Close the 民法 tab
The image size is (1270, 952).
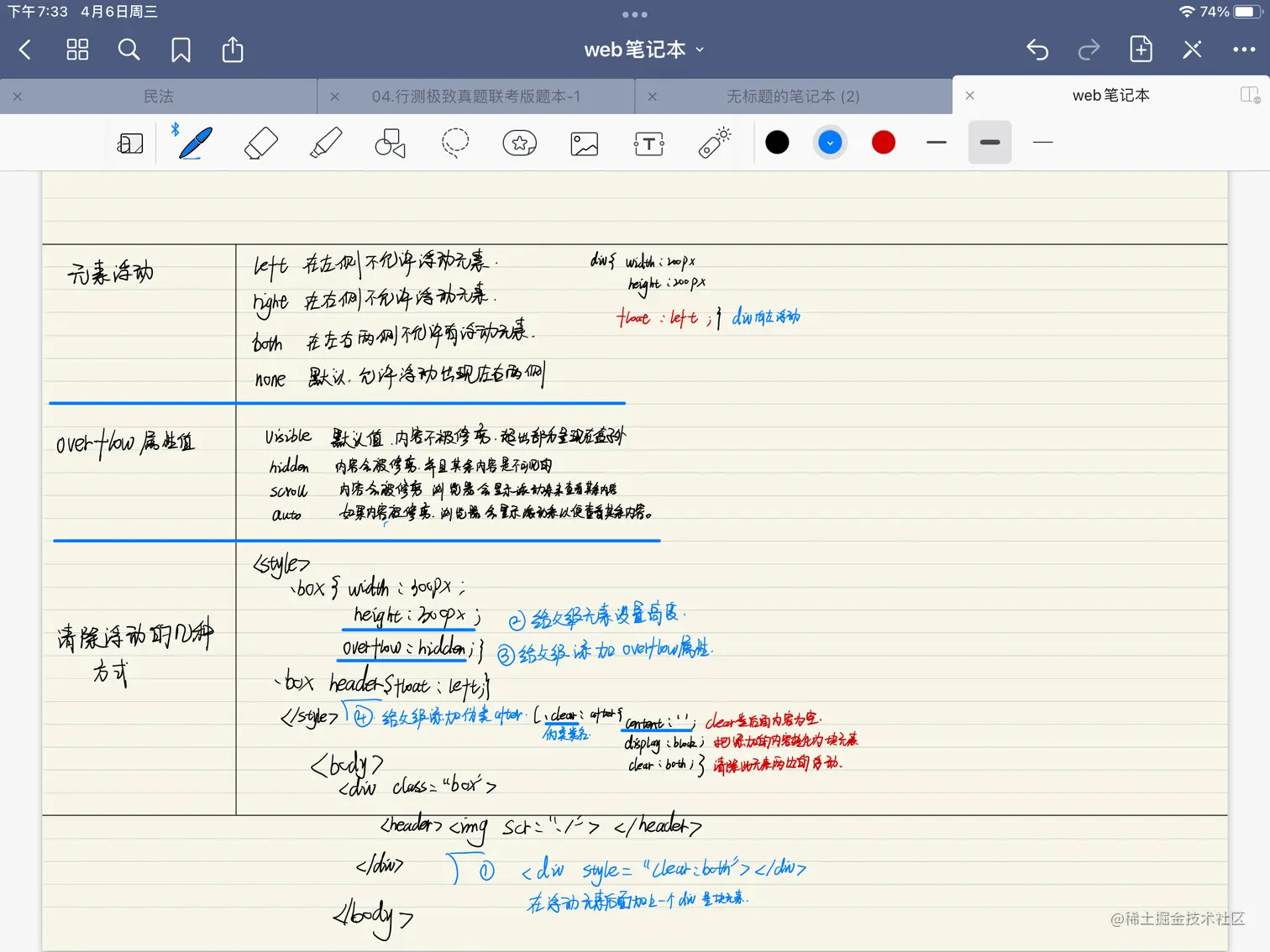(x=18, y=97)
